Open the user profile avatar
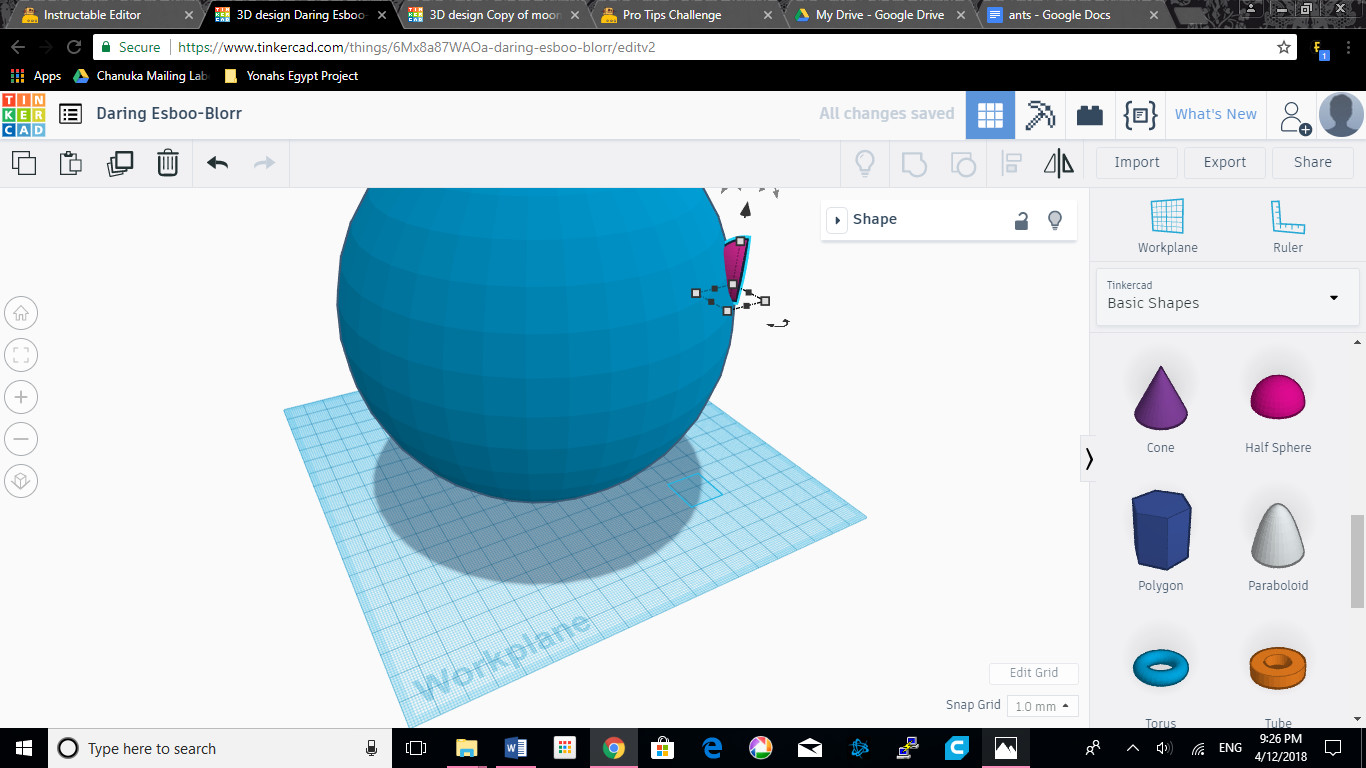This screenshot has width=1366, height=768. [x=1341, y=115]
